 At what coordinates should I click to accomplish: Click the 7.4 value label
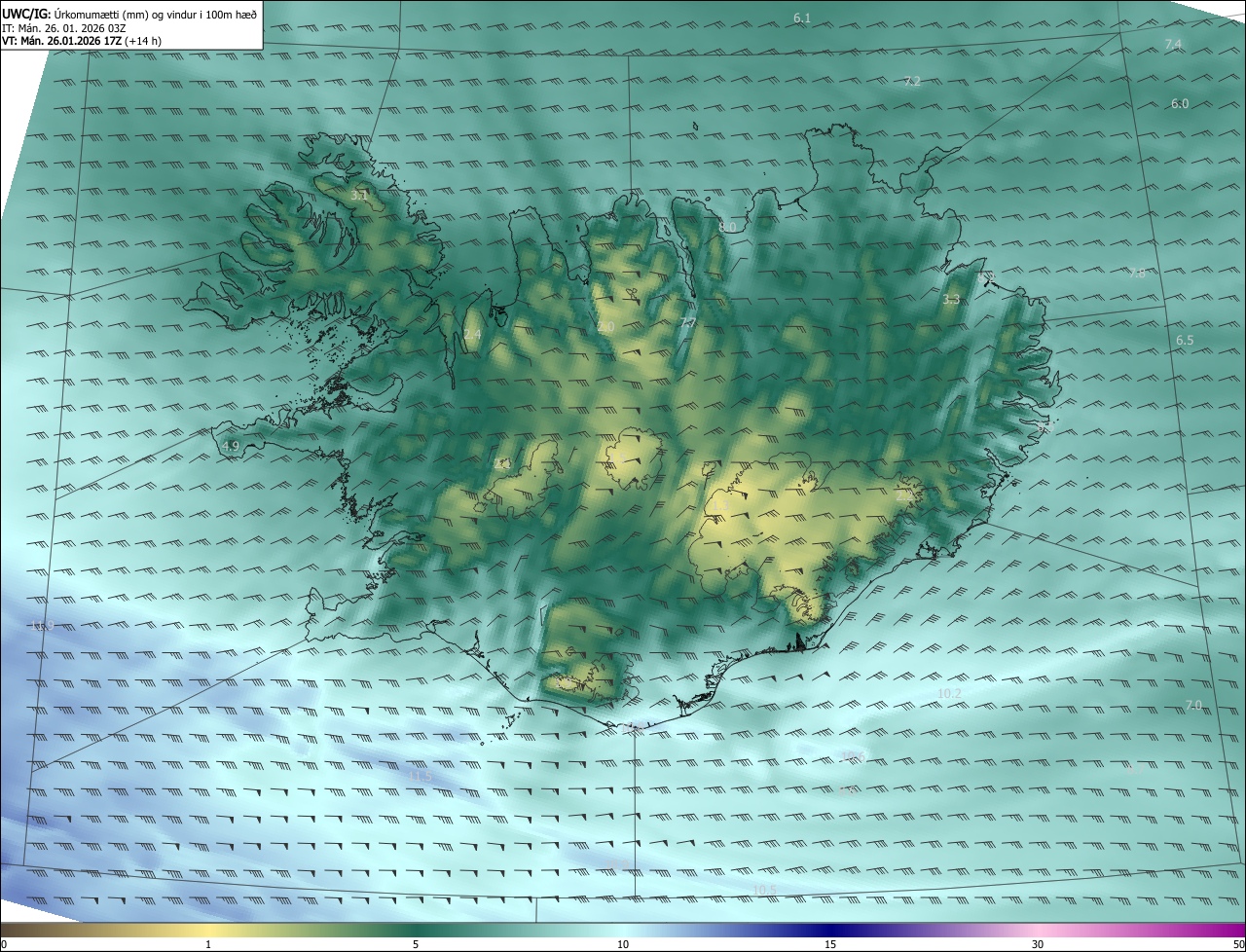[x=1173, y=45]
